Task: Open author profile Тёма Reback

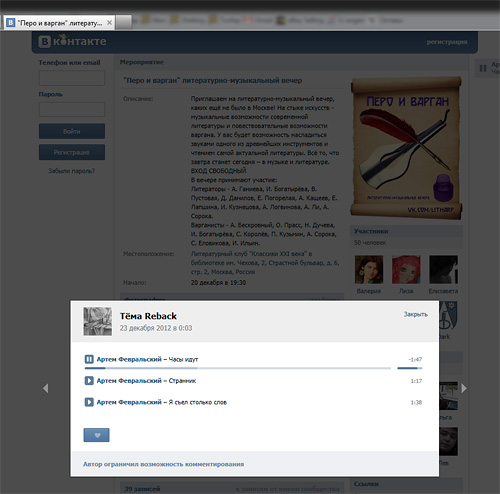Action: point(148,316)
